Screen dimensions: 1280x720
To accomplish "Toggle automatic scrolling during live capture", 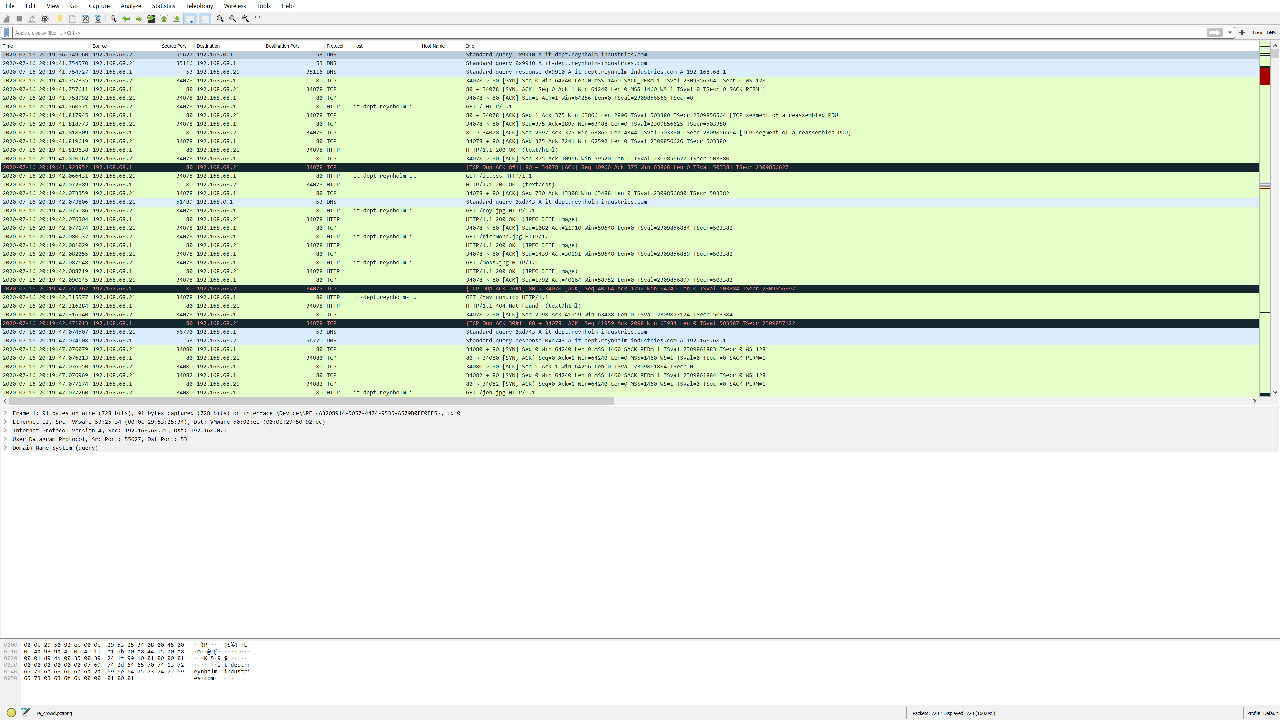I will (191, 17).
